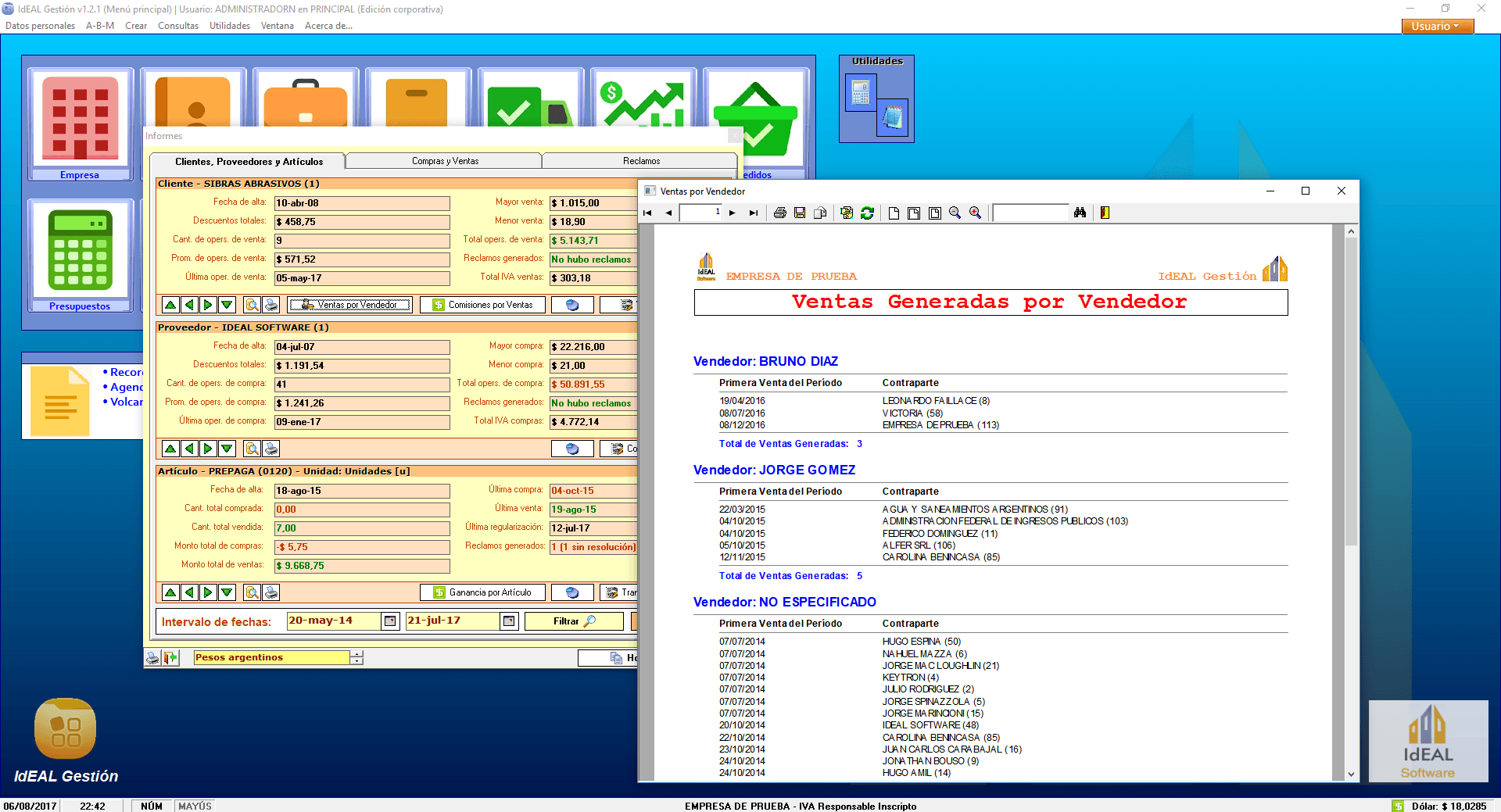Go to first page of report
The image size is (1501, 812).
(647, 213)
